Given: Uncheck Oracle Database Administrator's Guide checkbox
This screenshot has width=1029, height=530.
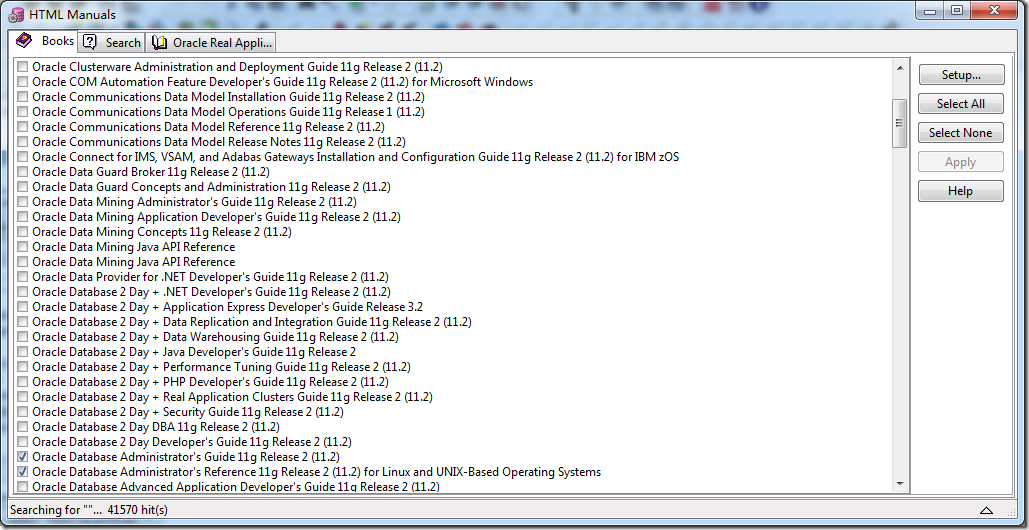Looking at the screenshot, I should click(x=23, y=457).
